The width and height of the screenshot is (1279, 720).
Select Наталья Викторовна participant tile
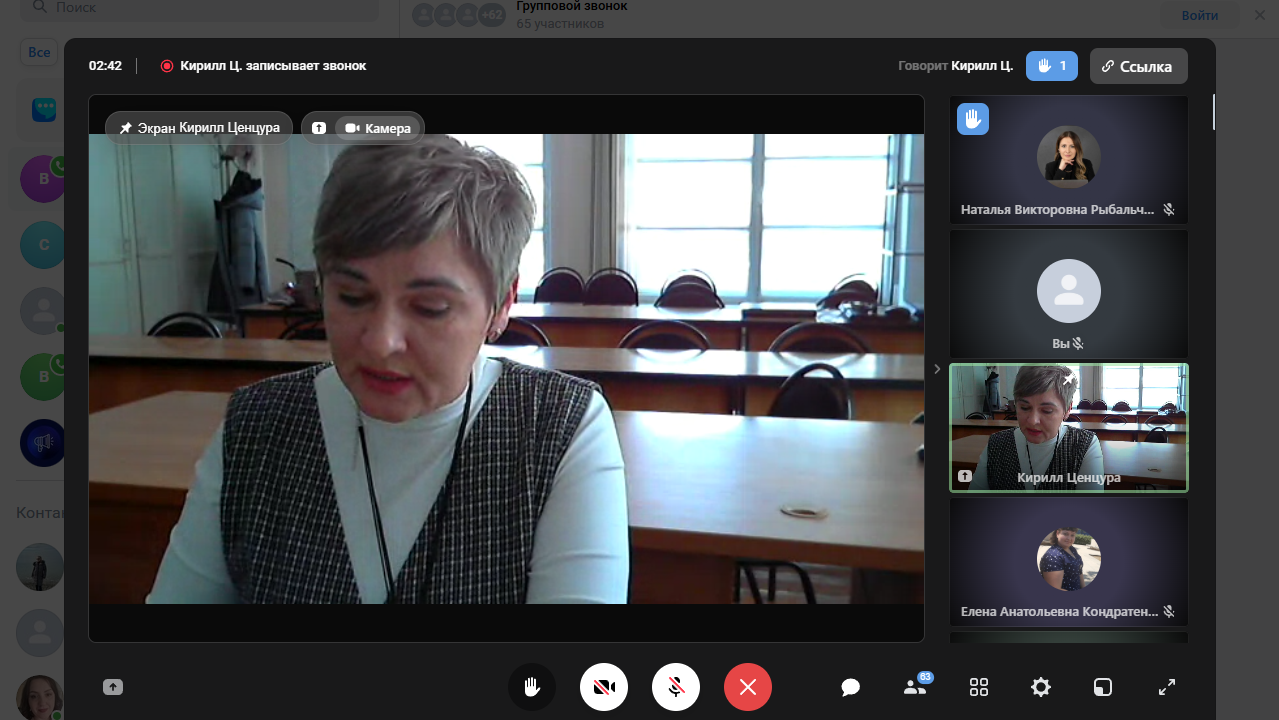[1068, 160]
